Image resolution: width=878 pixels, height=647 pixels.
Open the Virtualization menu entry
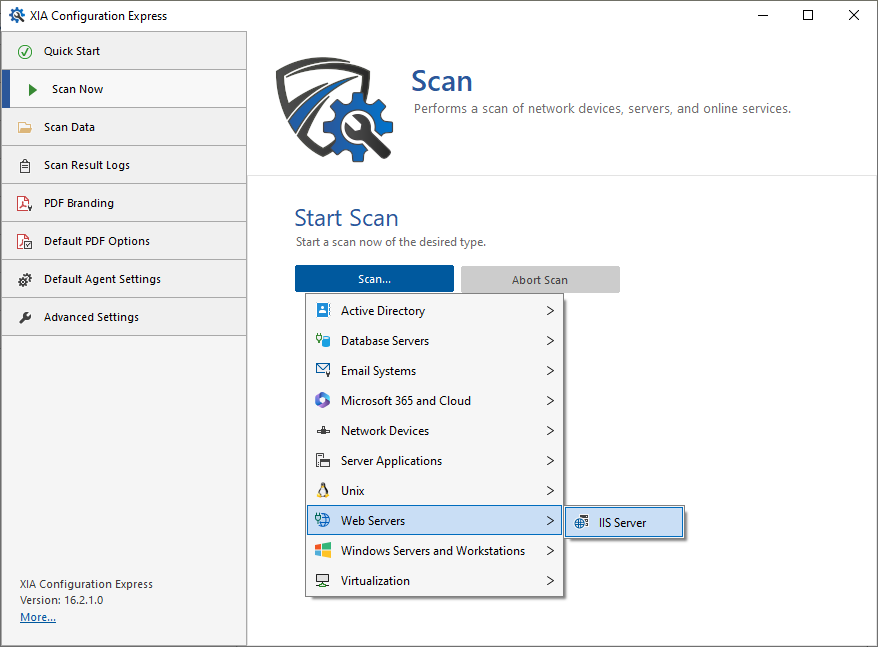[435, 580]
